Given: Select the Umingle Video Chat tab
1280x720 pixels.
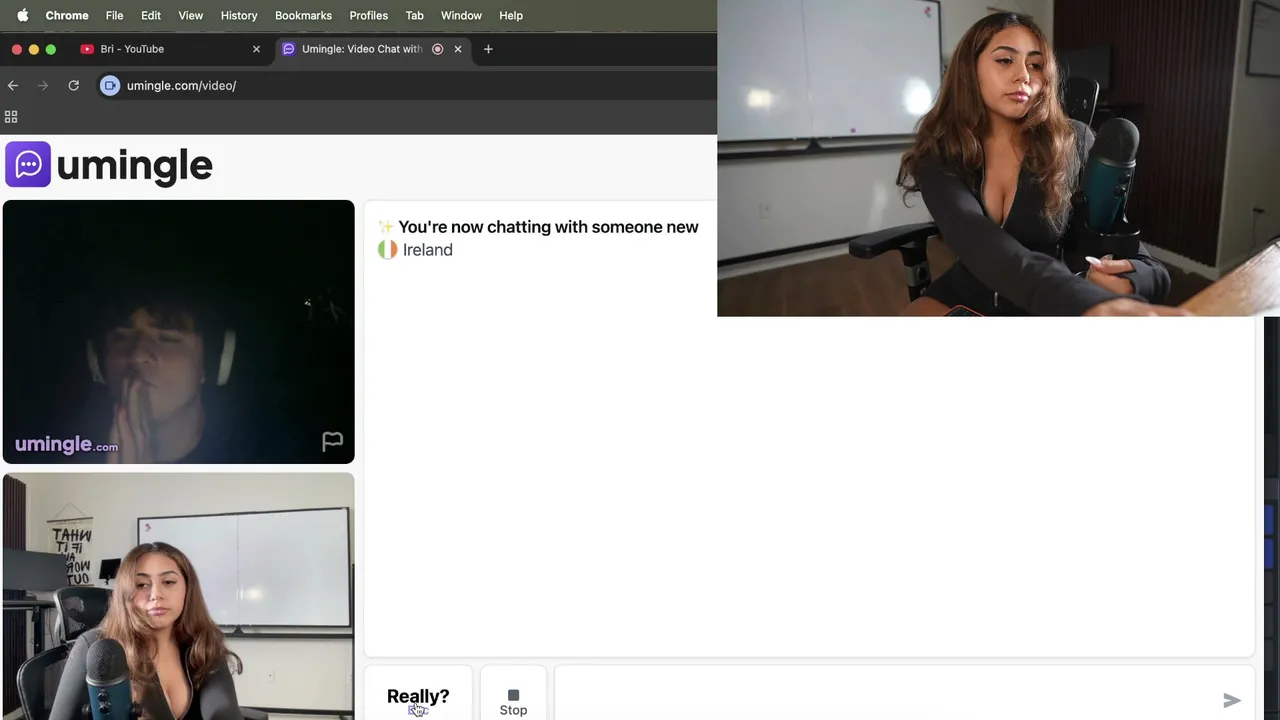Looking at the screenshot, I should 372,49.
